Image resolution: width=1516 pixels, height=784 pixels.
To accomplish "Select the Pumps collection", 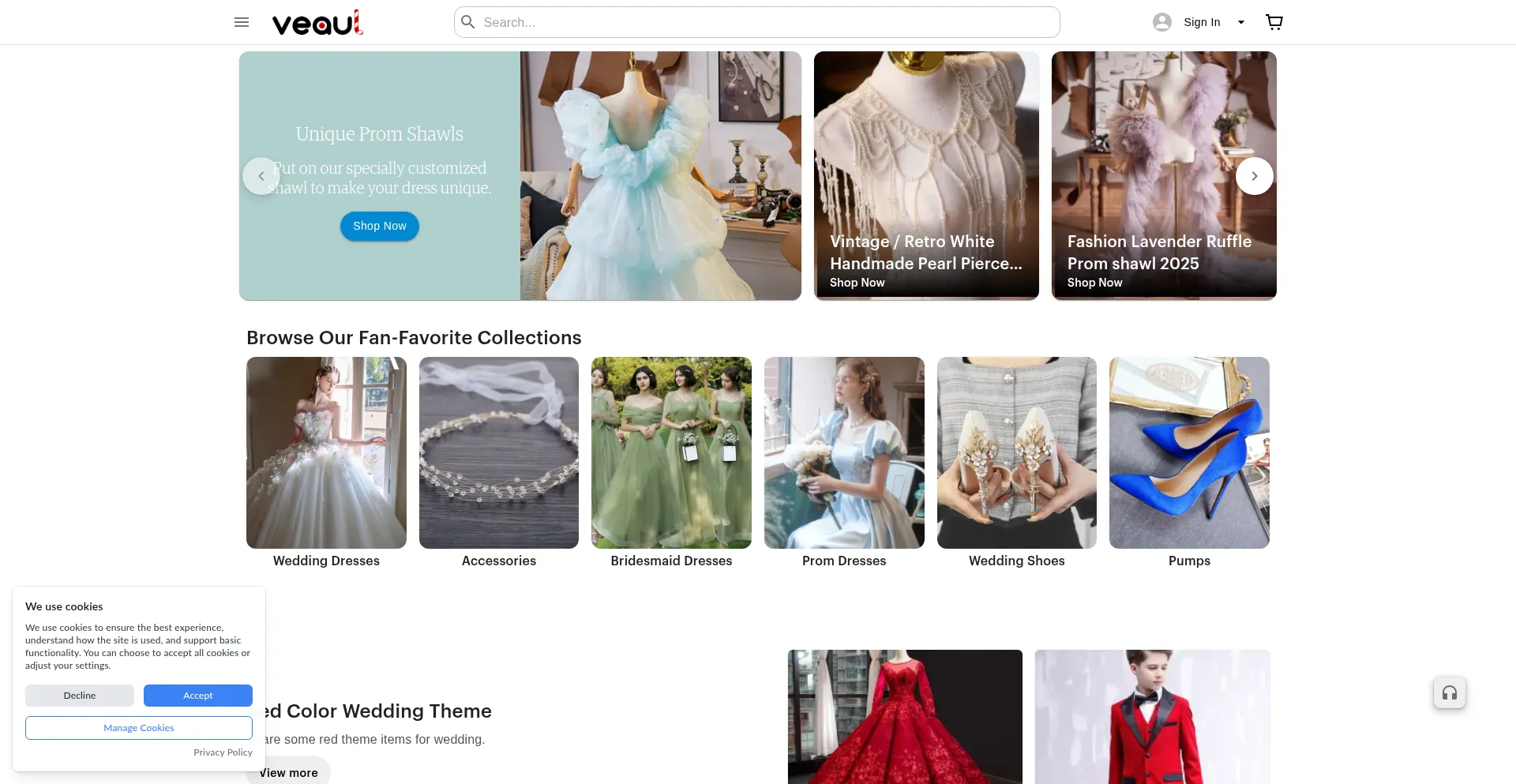I will click(x=1189, y=462).
